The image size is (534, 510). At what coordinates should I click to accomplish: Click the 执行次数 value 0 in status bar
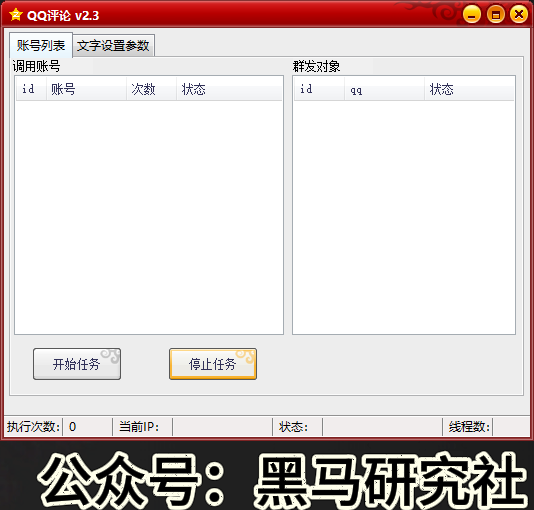[x=73, y=427]
